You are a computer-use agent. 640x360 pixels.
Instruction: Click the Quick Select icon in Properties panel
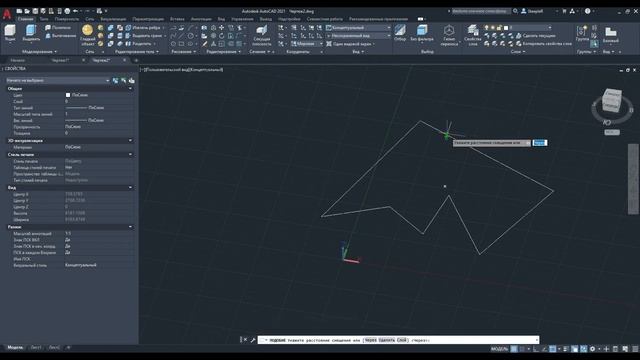[131, 80]
